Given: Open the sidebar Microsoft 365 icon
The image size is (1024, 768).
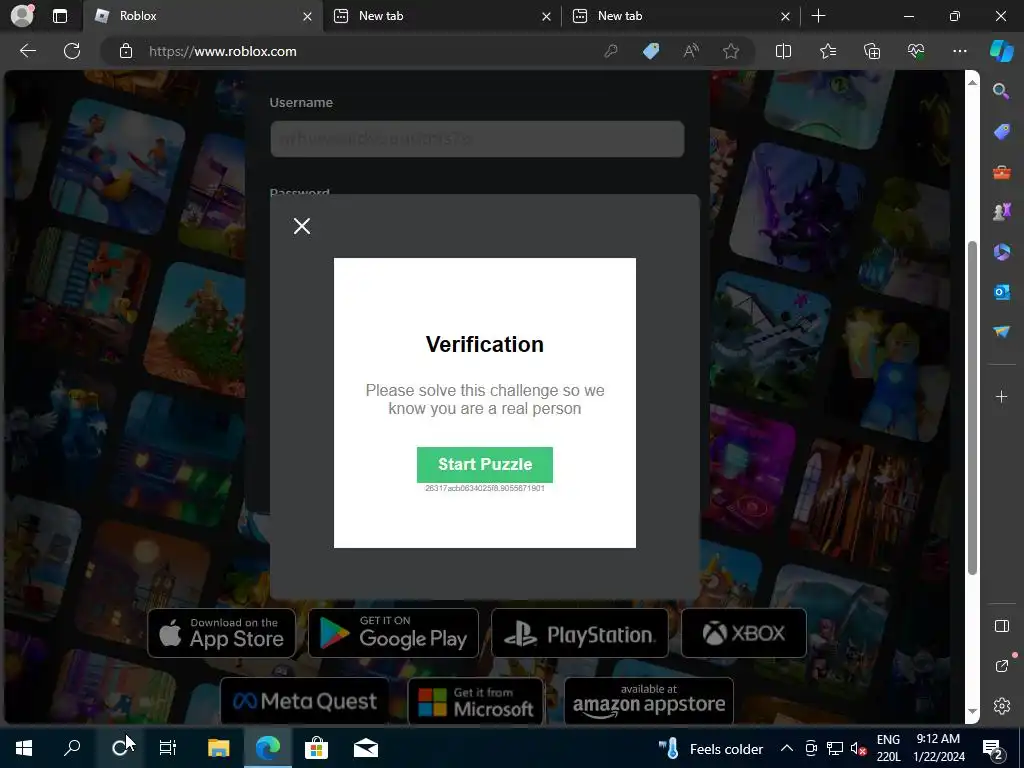Looking at the screenshot, I should point(1001,252).
